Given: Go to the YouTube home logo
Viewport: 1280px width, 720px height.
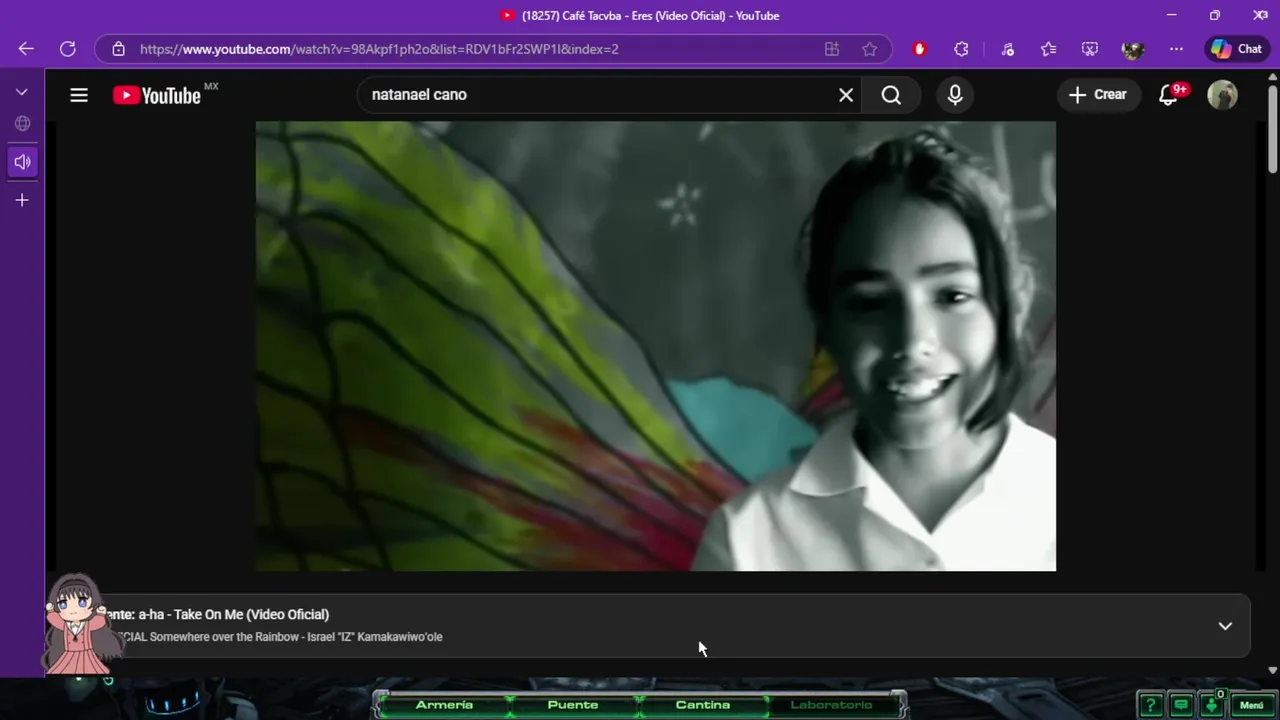Looking at the screenshot, I should (158, 95).
